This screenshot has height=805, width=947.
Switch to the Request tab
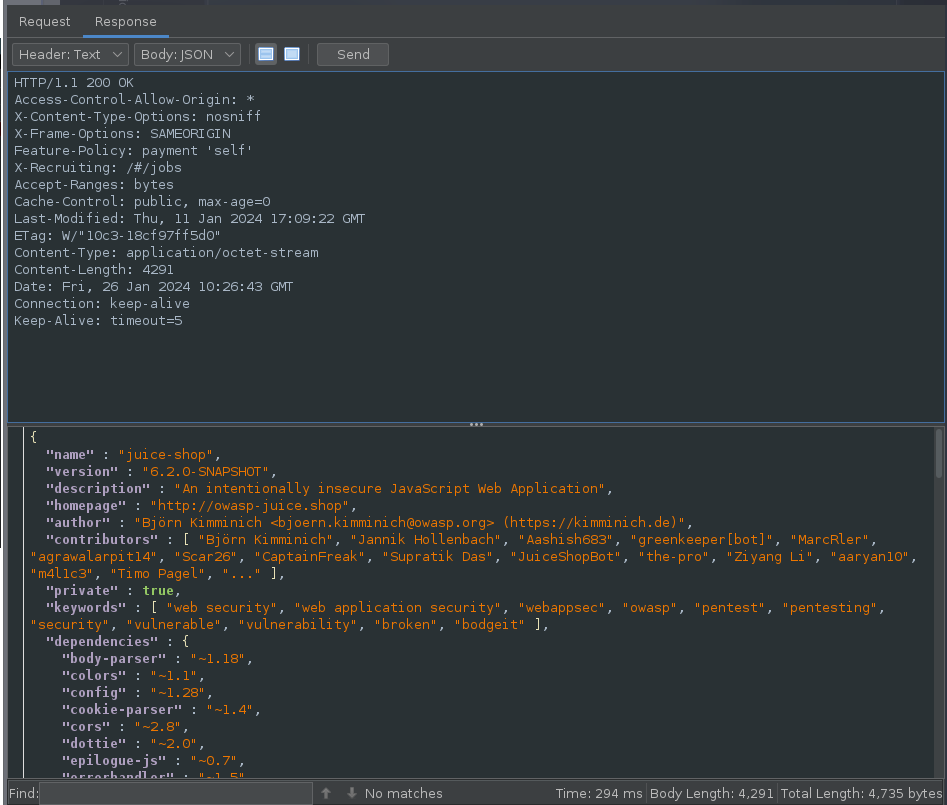coord(44,22)
